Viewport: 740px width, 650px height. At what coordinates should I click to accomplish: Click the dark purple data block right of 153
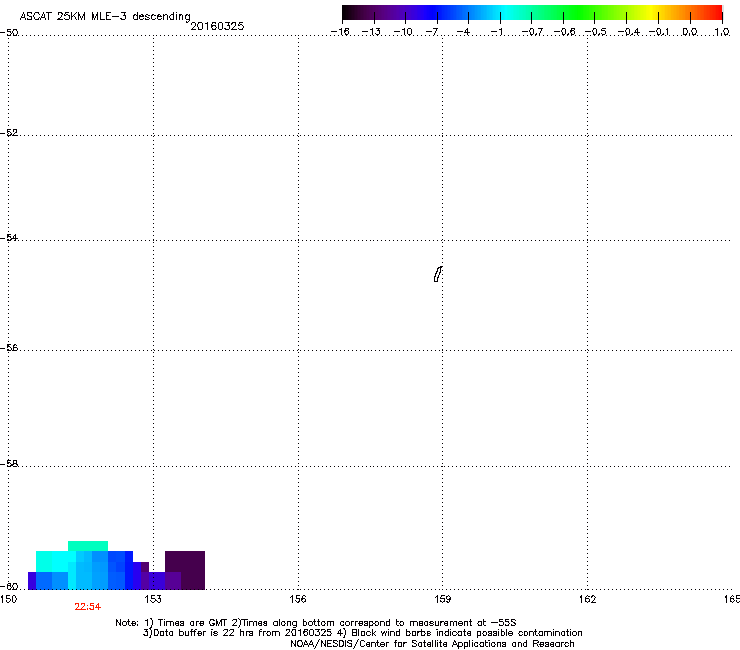click(x=185, y=570)
